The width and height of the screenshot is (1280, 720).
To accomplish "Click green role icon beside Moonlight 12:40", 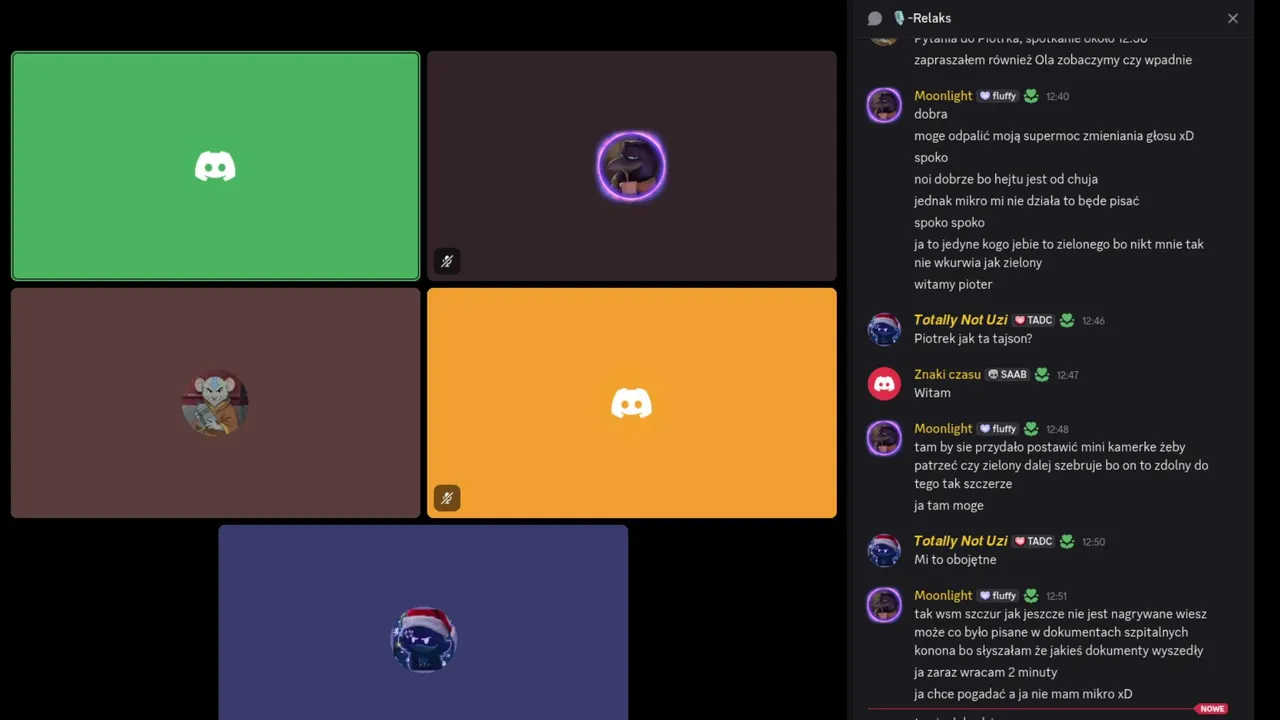I will (x=1031, y=96).
